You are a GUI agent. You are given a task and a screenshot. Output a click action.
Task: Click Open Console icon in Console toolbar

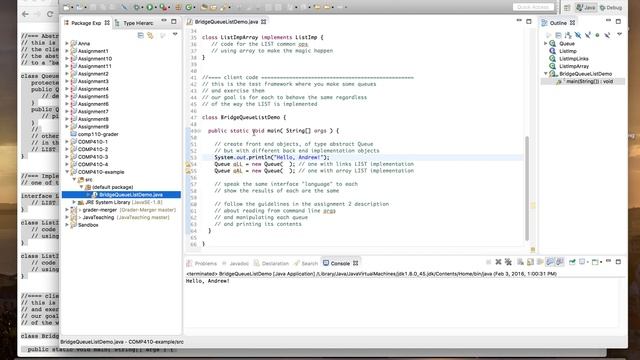tap(596, 262)
